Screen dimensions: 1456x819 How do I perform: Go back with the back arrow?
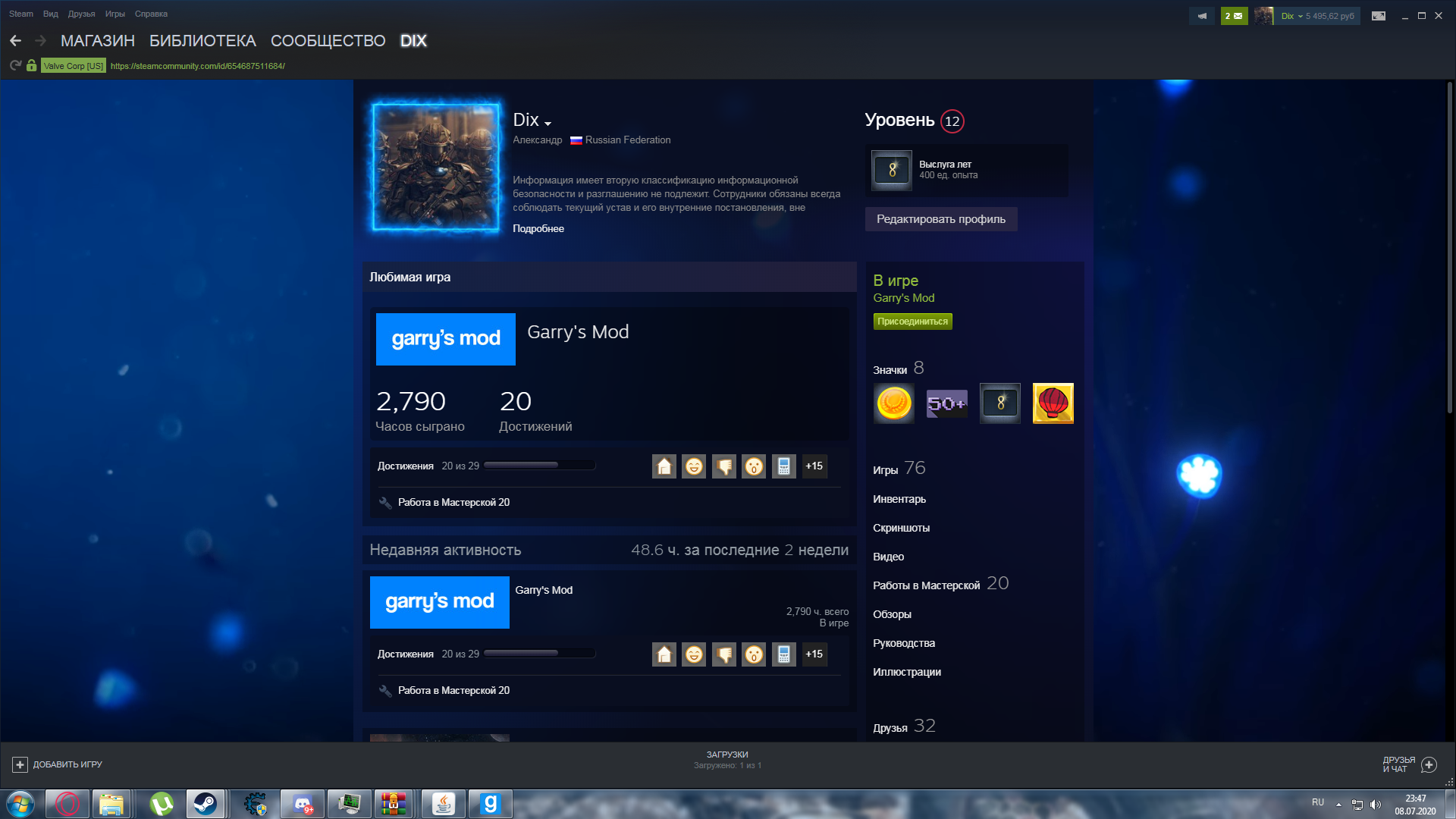15,41
